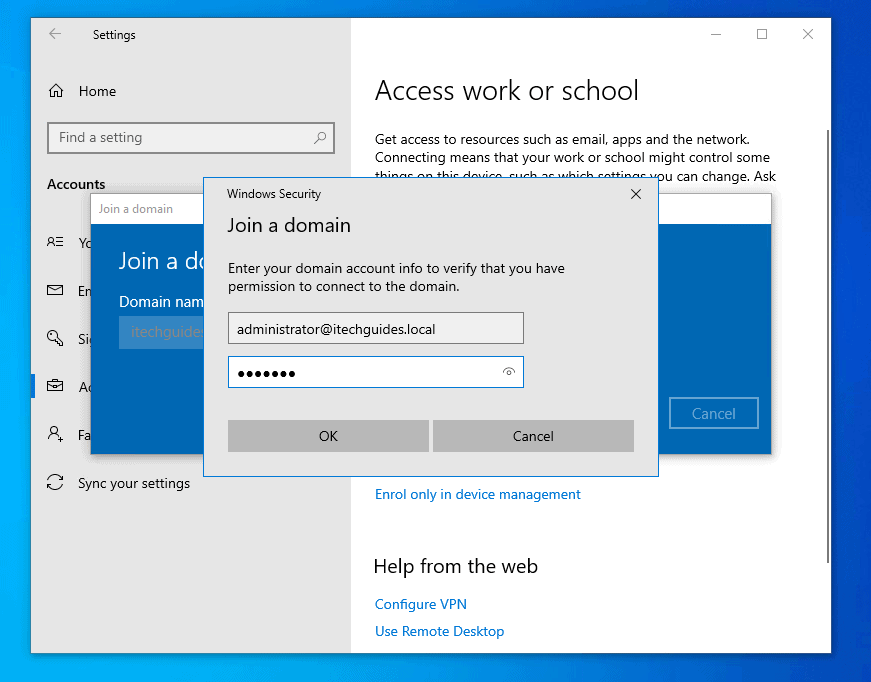Screen dimensions: 871x682
Task: Open Family & other users person icon
Action: (x=55, y=433)
